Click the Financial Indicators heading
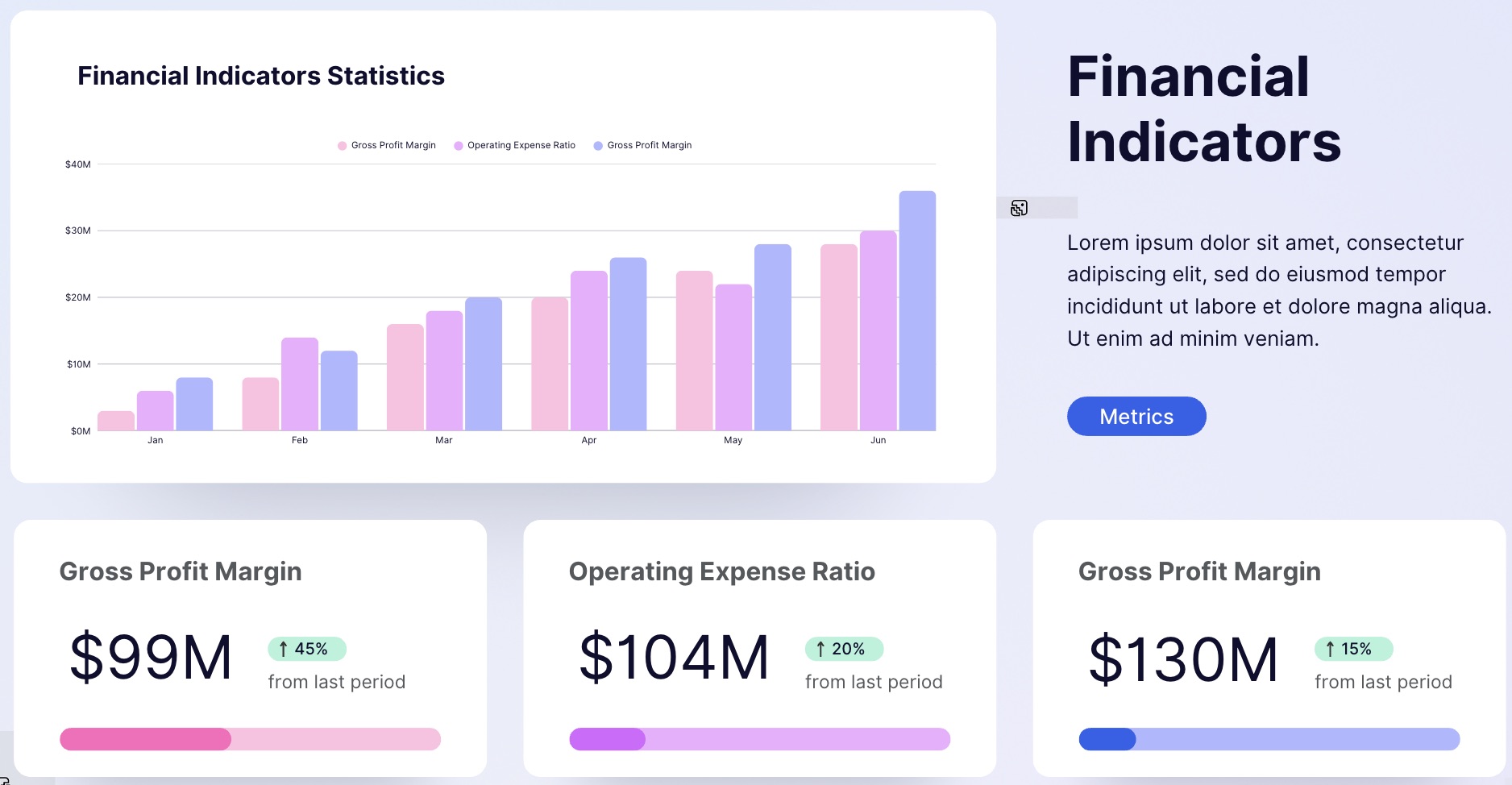Screen dimensions: 1512x785 pos(1206,109)
